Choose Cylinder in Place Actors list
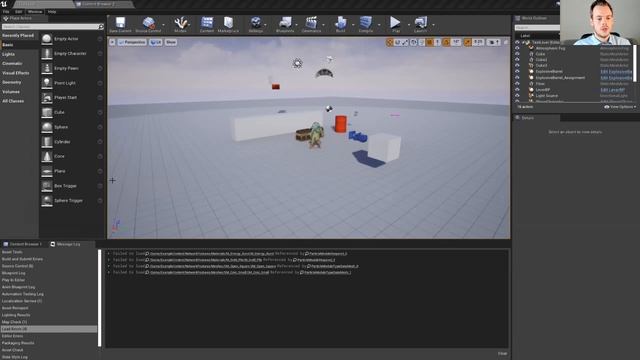Screen dimensions: 640x360 72,142
